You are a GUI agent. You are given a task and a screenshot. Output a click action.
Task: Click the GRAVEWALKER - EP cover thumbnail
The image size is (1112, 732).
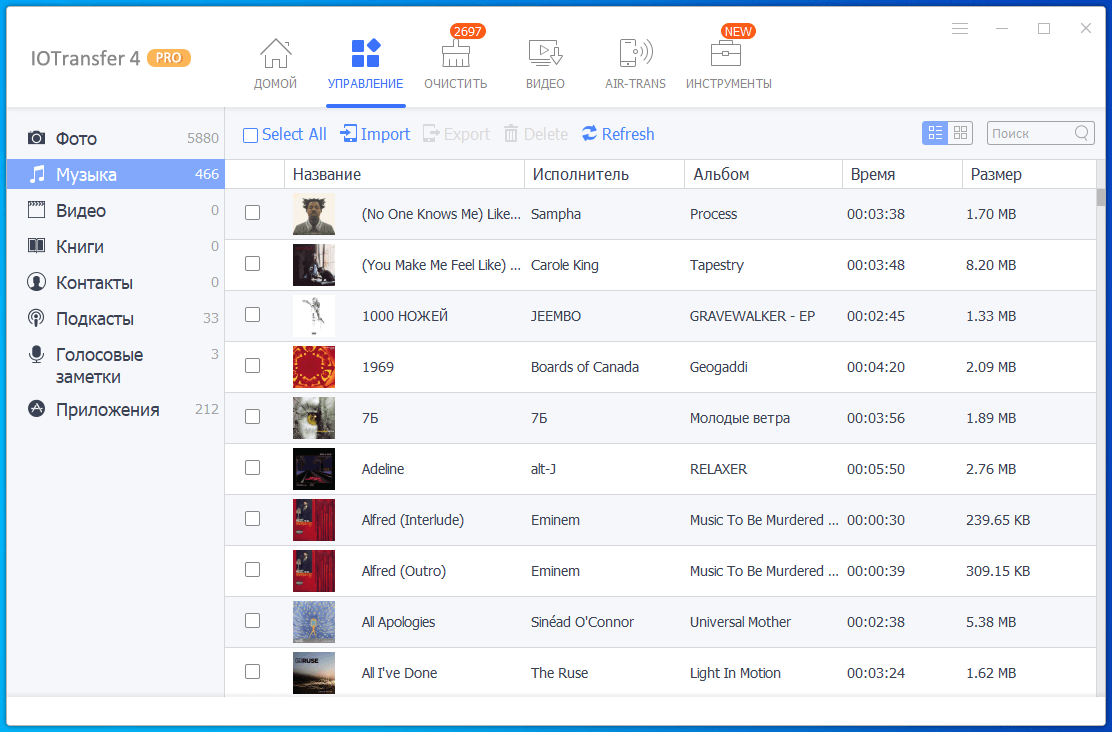coord(313,316)
